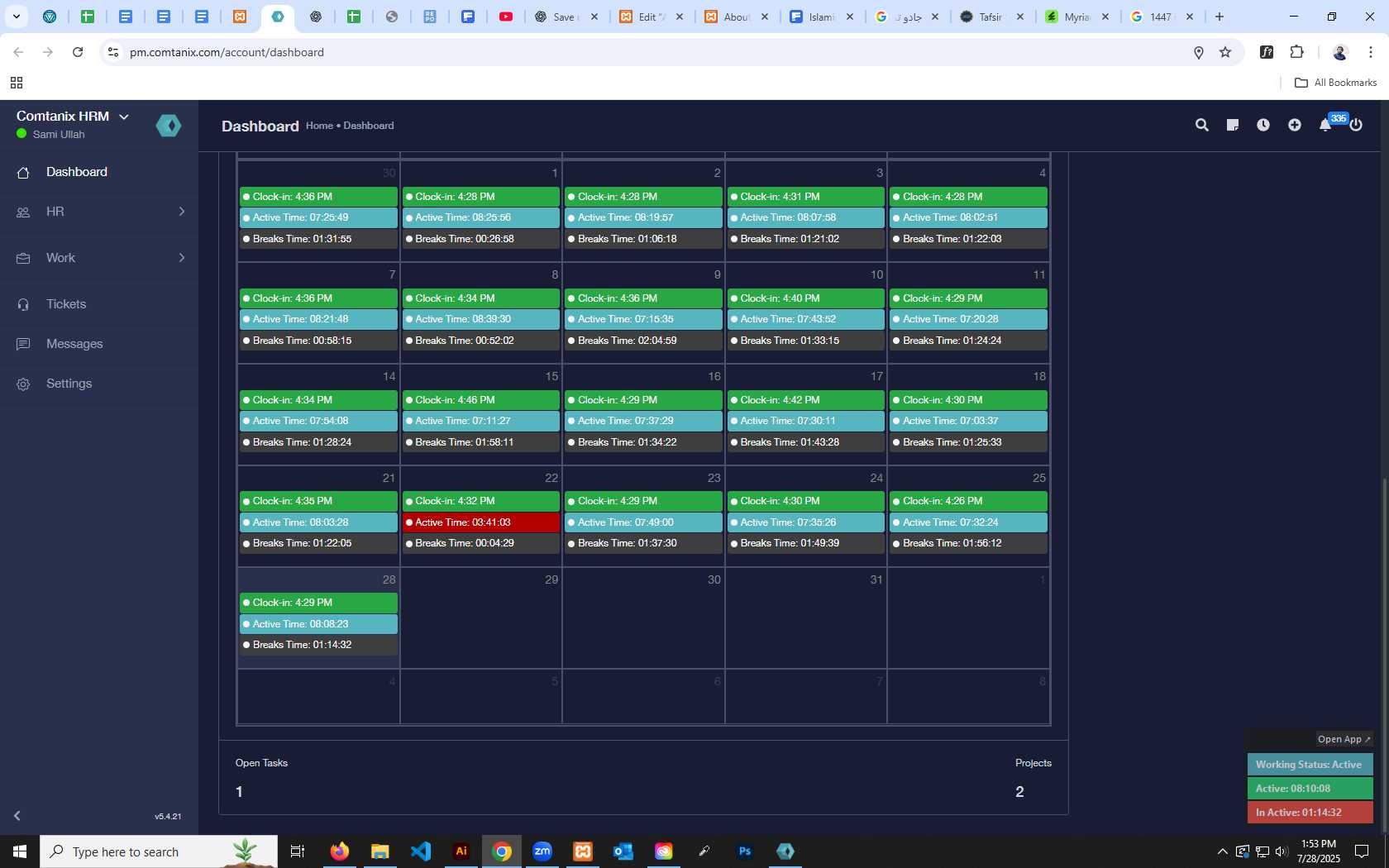The width and height of the screenshot is (1389, 868).
Task: Open the Windows notification center
Action: pos(1362,851)
